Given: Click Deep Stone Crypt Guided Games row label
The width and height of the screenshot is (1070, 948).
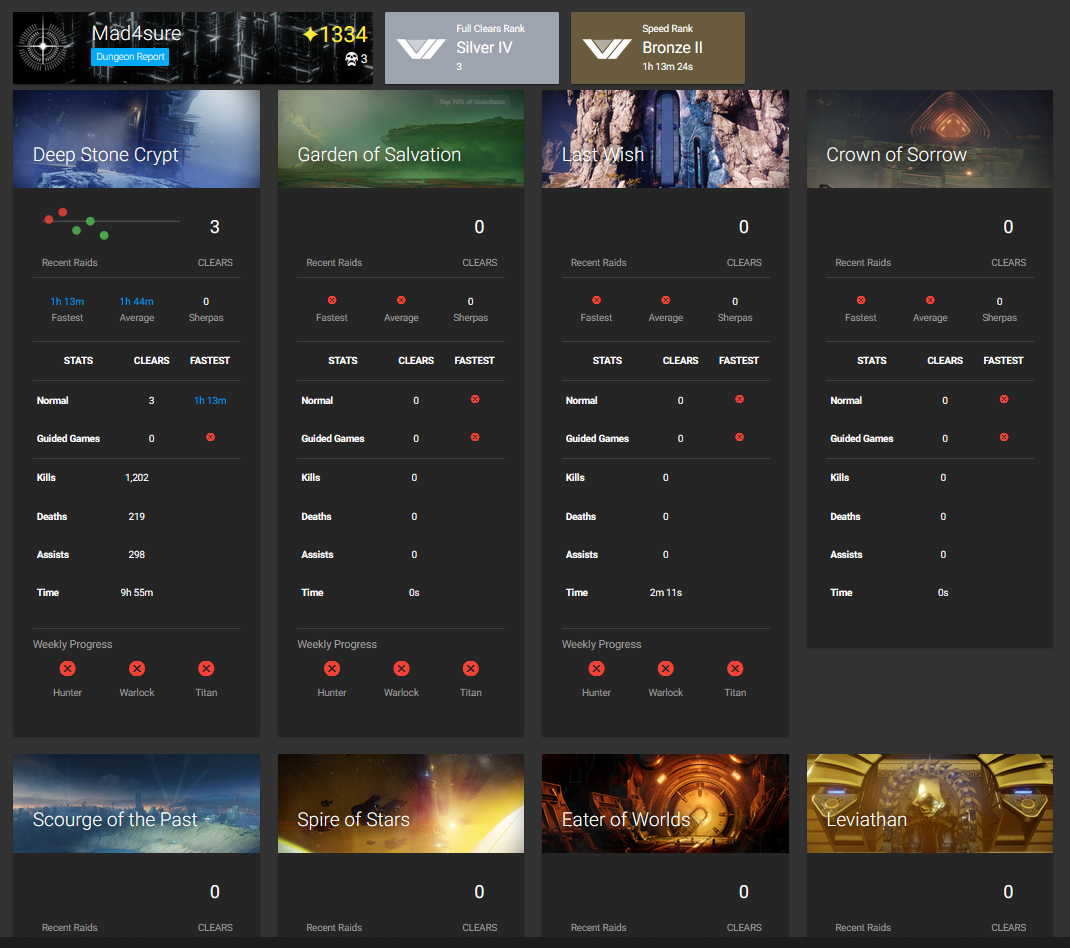Looking at the screenshot, I should pyautogui.click(x=68, y=439).
